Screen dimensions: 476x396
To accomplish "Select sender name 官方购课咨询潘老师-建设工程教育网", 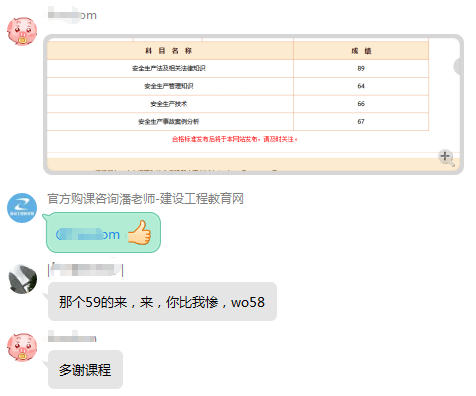I will [145, 199].
